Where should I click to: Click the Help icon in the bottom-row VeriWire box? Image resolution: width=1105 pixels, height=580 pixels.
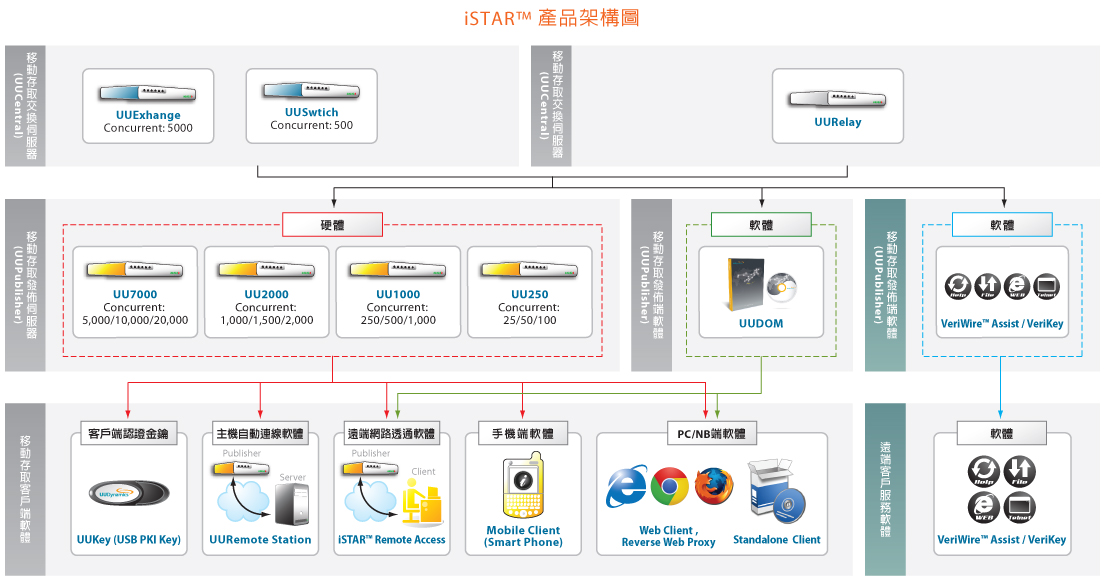984,471
